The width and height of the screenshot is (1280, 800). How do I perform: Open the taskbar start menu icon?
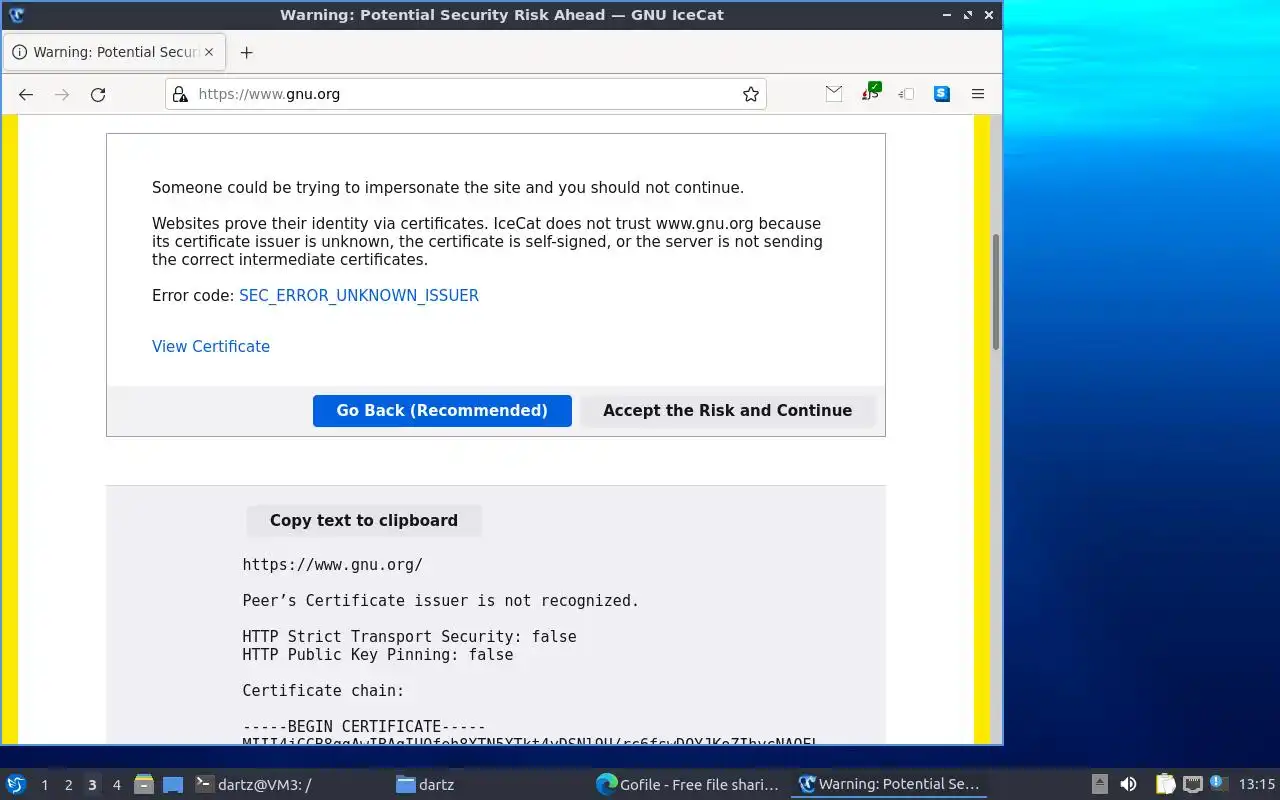[16, 785]
